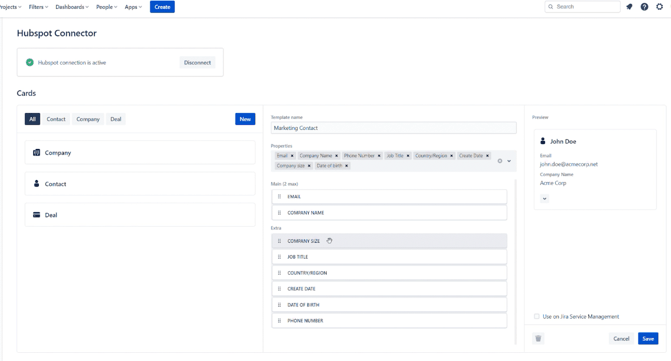
Task: Expand the Properties dropdown arrow
Action: tap(509, 161)
